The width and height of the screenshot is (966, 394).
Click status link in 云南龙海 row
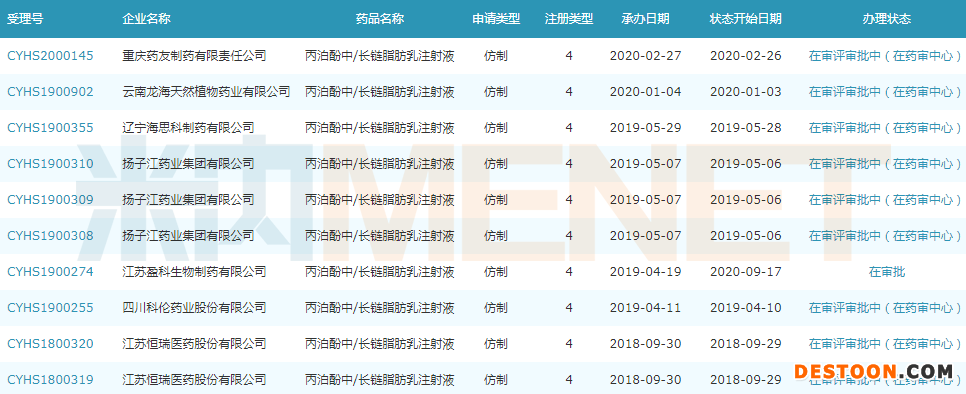click(885, 92)
